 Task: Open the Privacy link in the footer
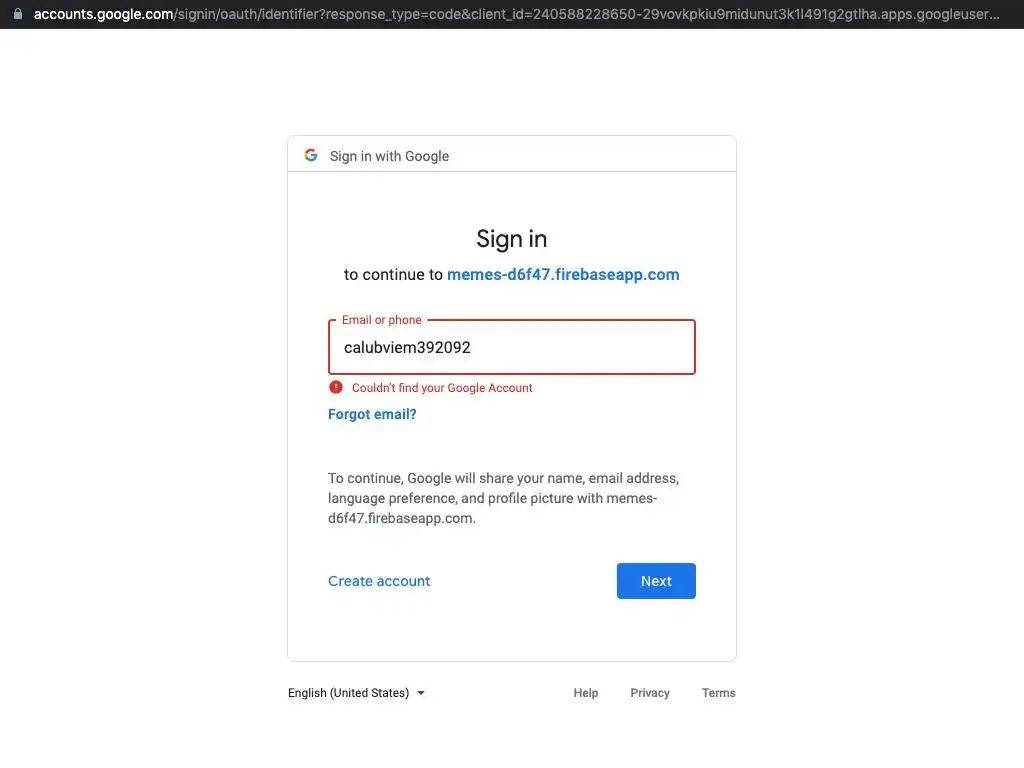tap(650, 693)
